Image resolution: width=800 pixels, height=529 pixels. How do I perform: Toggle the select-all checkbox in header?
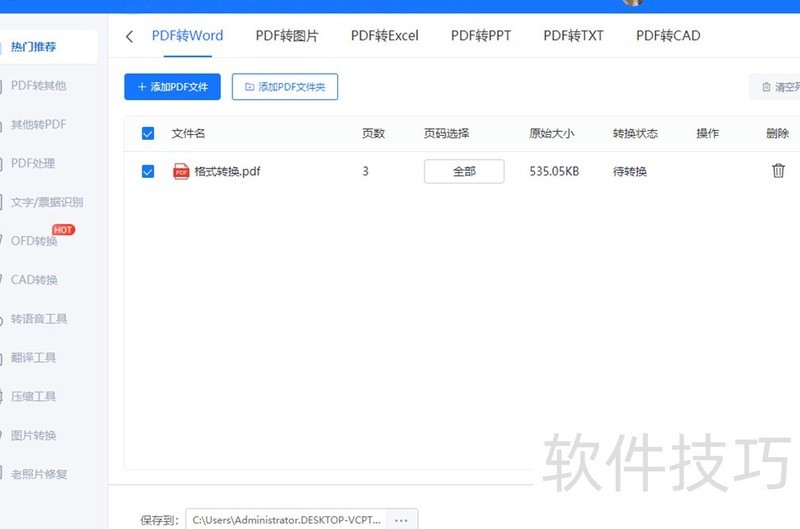coord(148,134)
